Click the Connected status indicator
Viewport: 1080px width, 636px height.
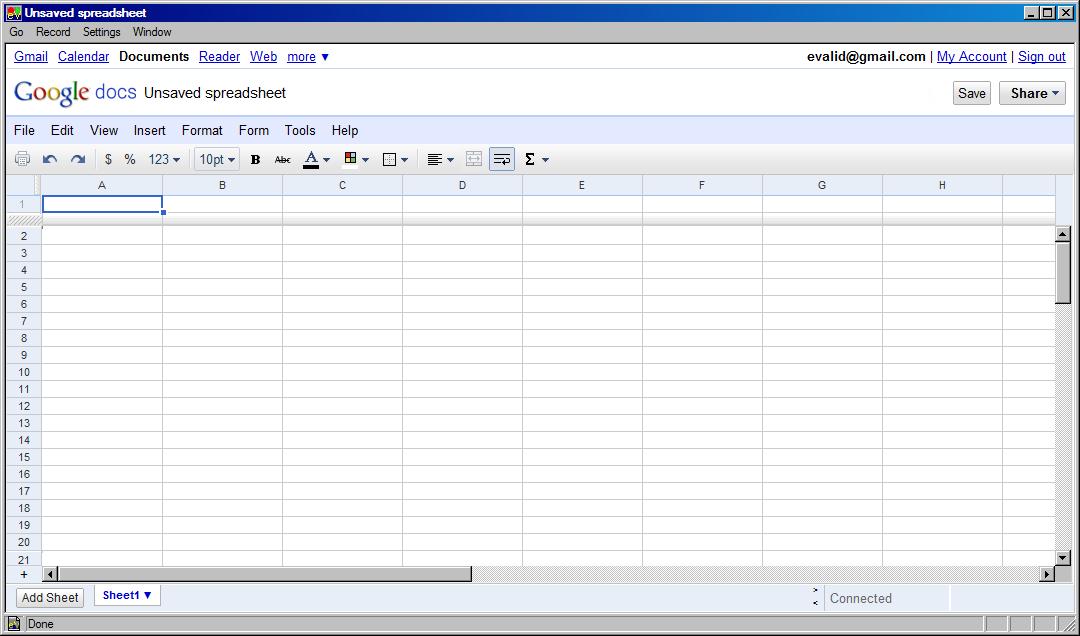click(861, 598)
